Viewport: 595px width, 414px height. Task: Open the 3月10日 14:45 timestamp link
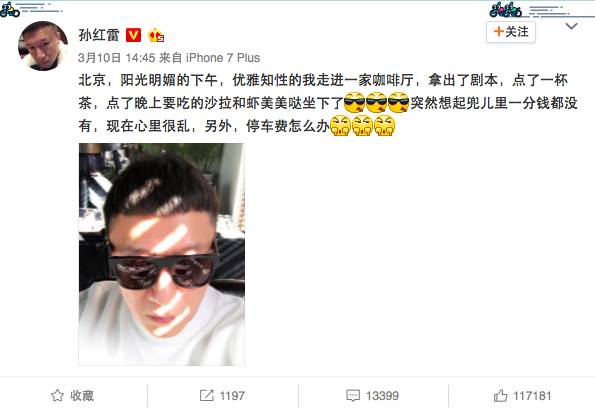(116, 58)
